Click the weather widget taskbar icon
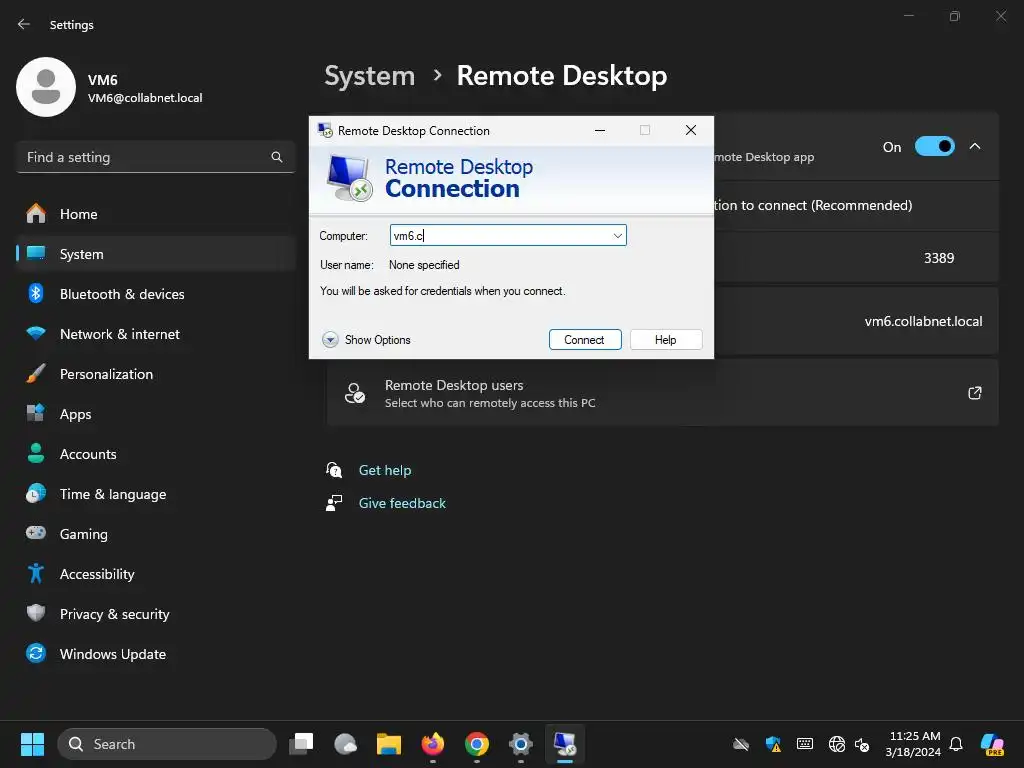 345,744
